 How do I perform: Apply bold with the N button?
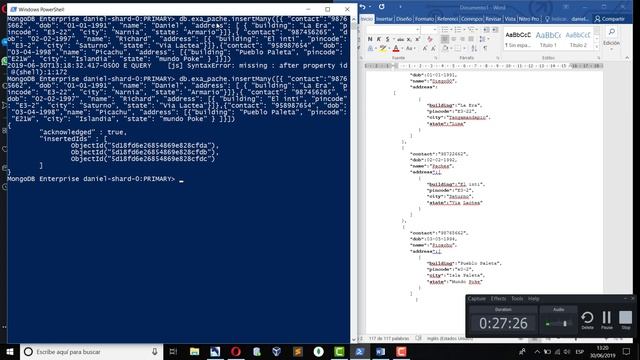tap(370, 39)
